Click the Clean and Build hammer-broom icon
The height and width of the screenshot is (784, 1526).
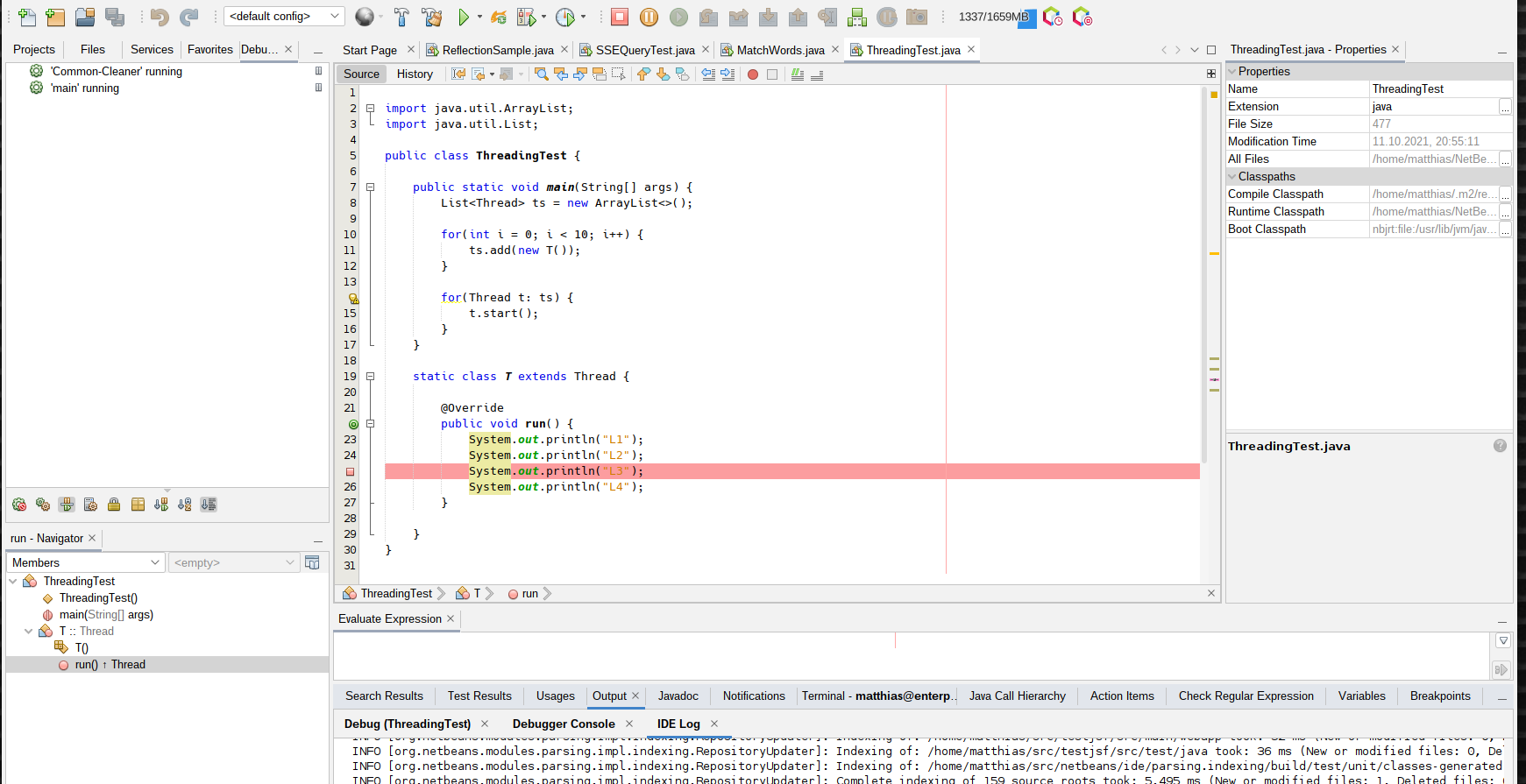pos(431,17)
